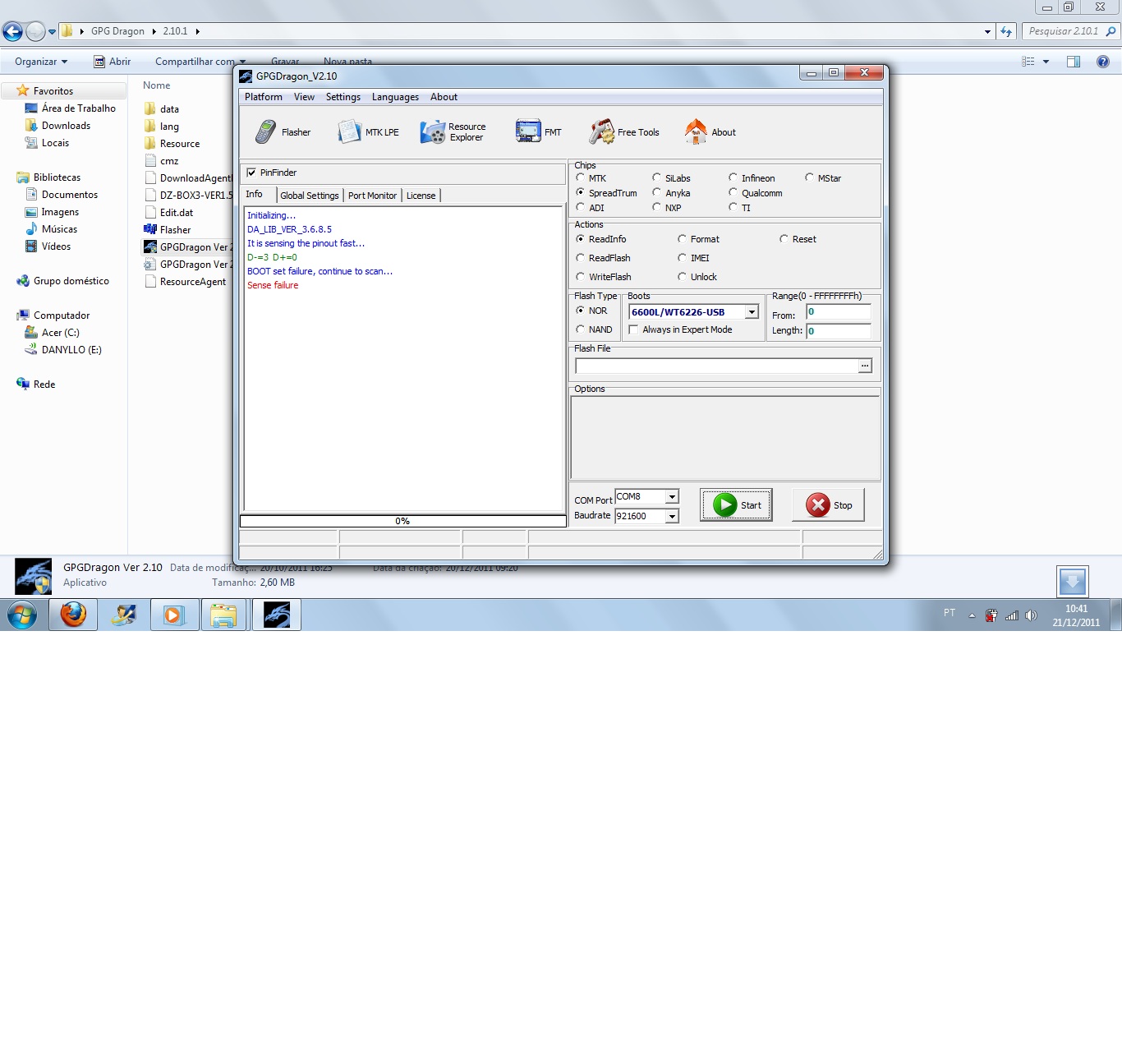
Task: Show hidden tray icons arrow
Action: pos(972,615)
